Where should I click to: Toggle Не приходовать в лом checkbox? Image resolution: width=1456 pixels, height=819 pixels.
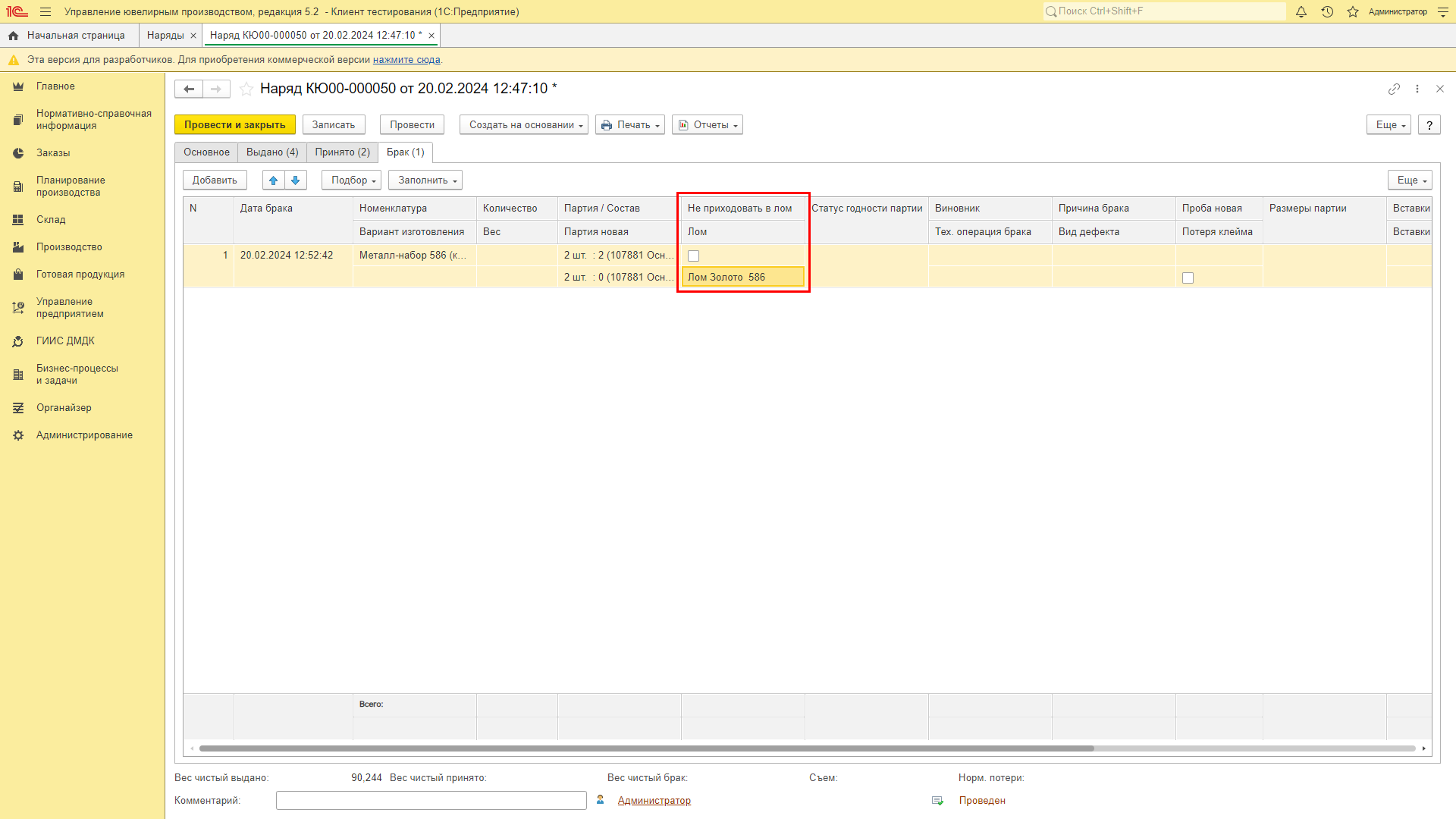click(x=693, y=256)
